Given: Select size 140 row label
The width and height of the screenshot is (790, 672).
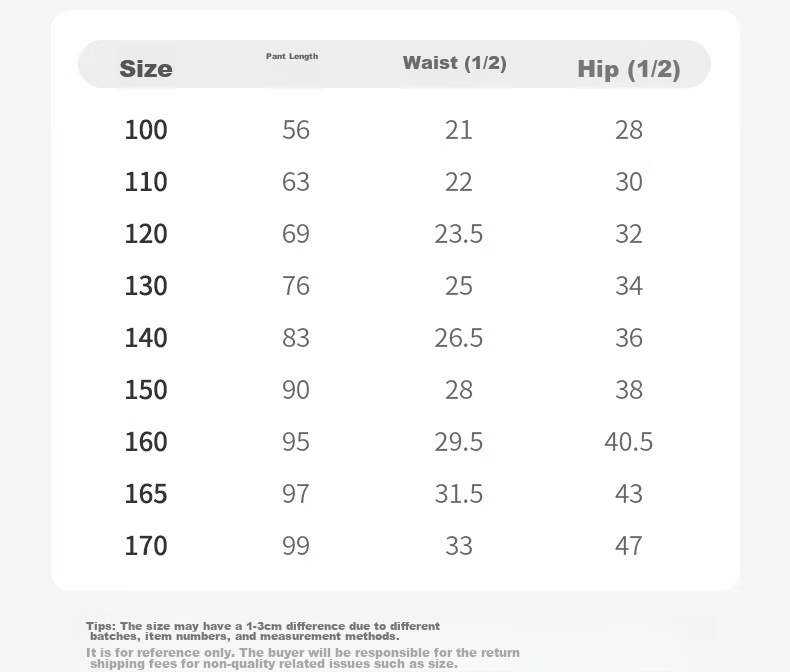Looking at the screenshot, I should coord(146,338).
